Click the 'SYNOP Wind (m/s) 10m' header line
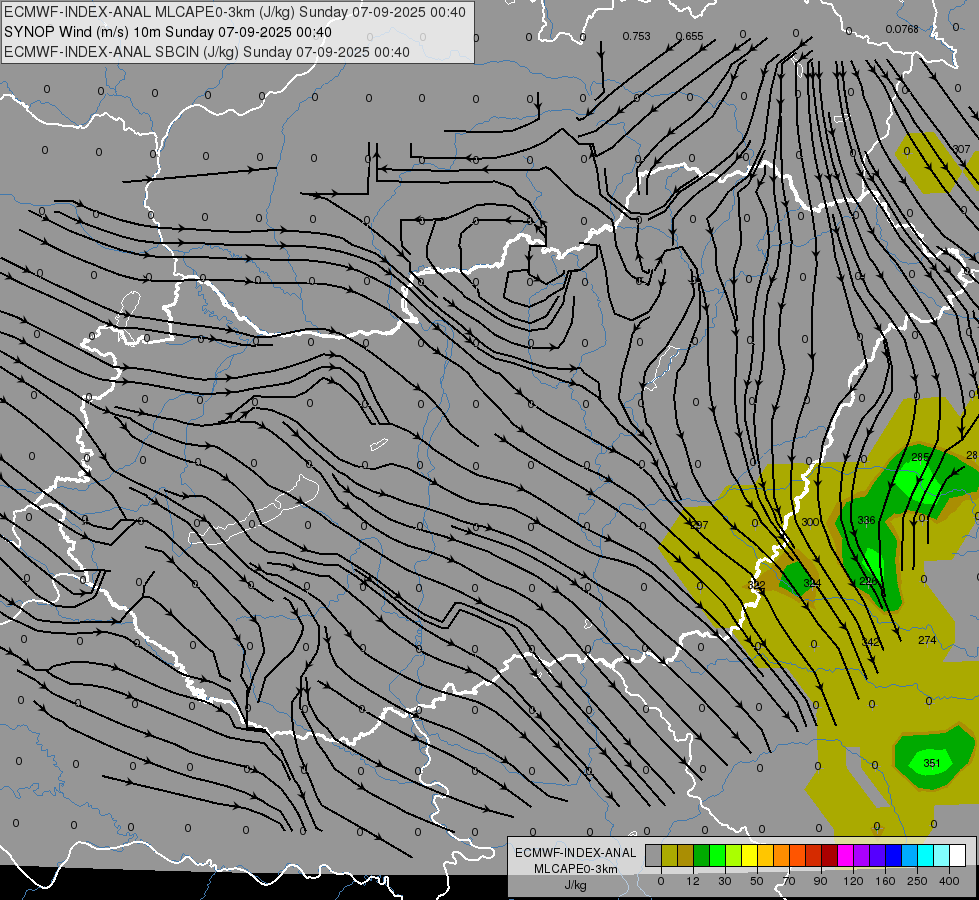Viewport: 979px width, 900px height. pos(168,32)
